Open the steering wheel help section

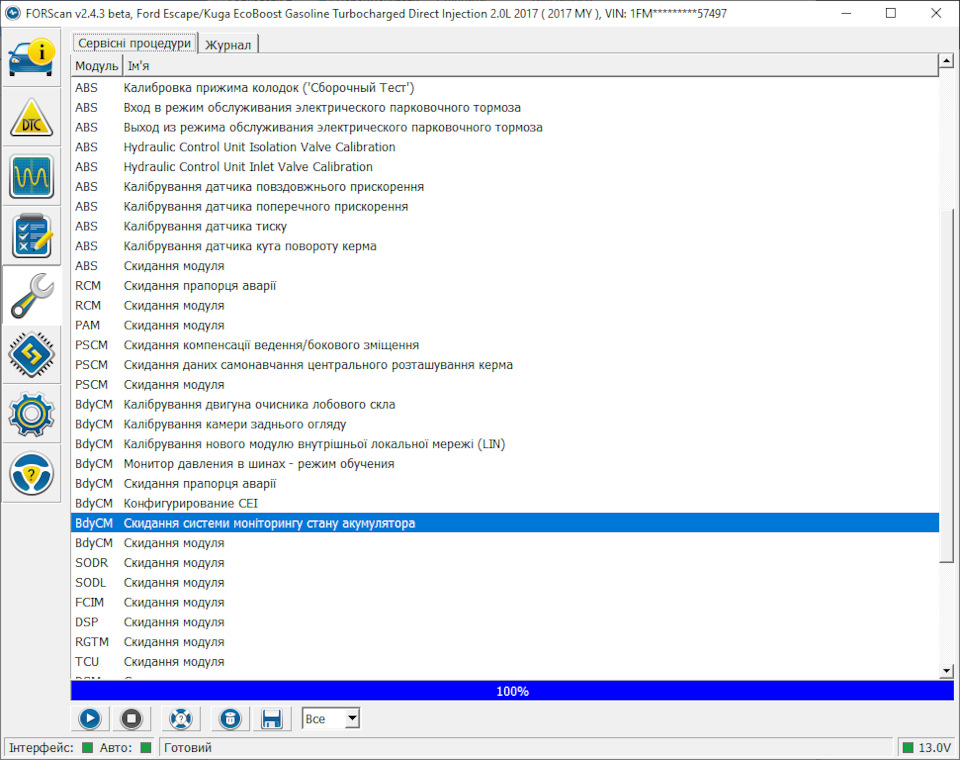pyautogui.click(x=31, y=473)
